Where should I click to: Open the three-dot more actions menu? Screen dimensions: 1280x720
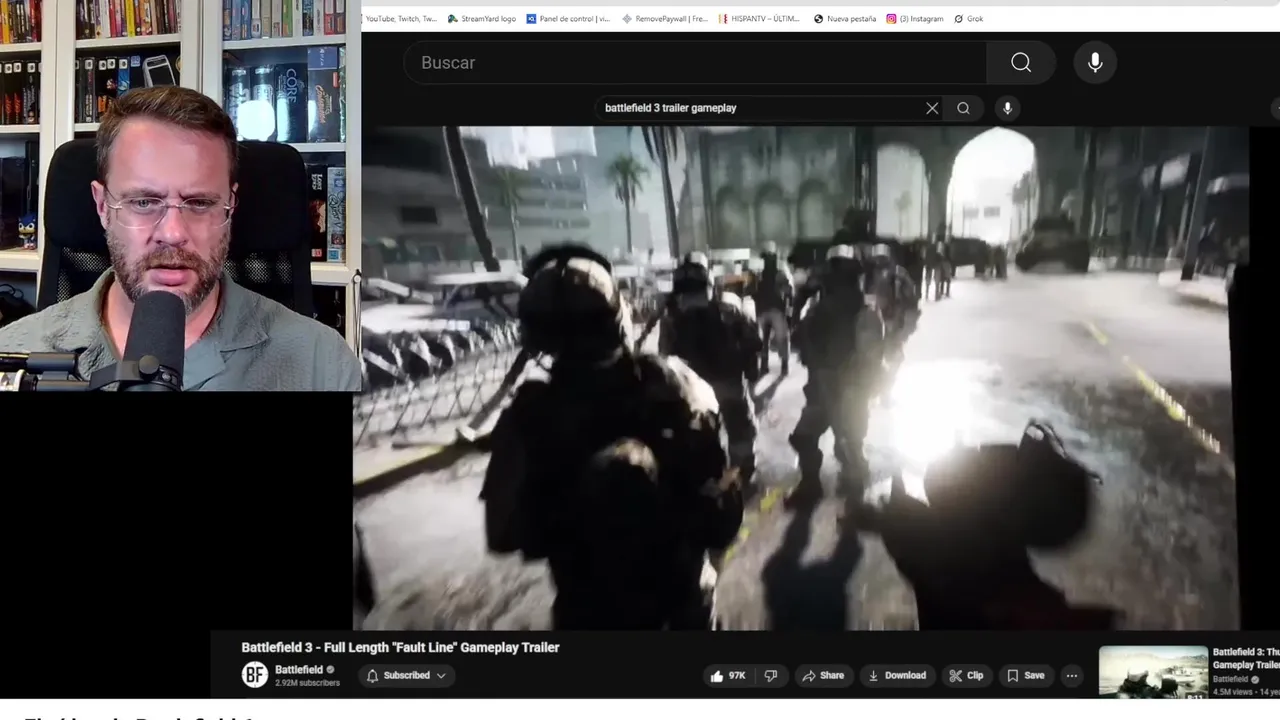(1072, 676)
